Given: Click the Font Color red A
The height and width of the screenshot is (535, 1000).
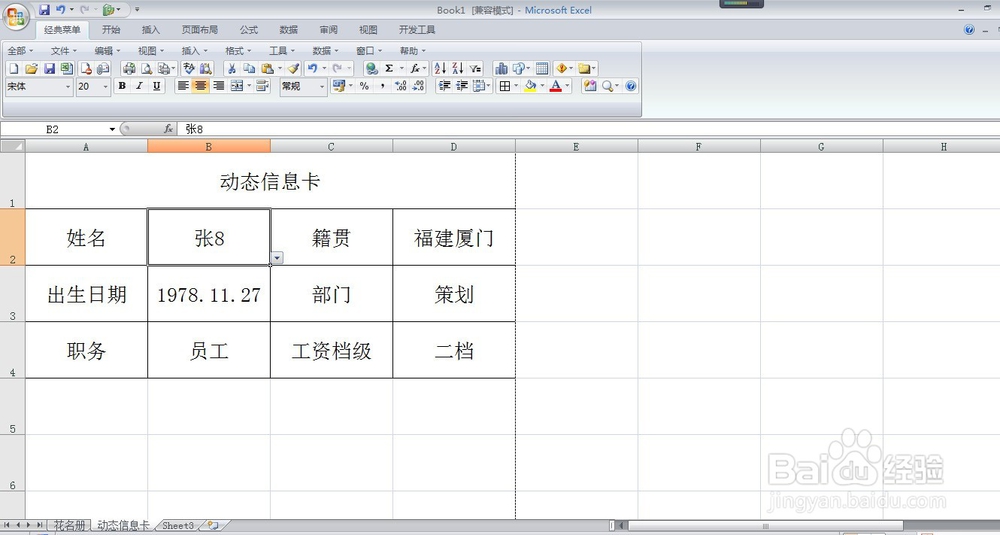Looking at the screenshot, I should click(x=555, y=86).
